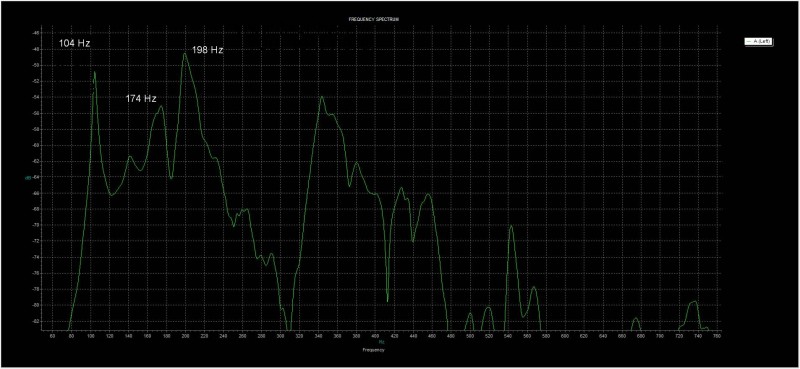Viewport: 800px width, 369px height.
Task: Select the large peak near 344 Hz
Action: 322,96
